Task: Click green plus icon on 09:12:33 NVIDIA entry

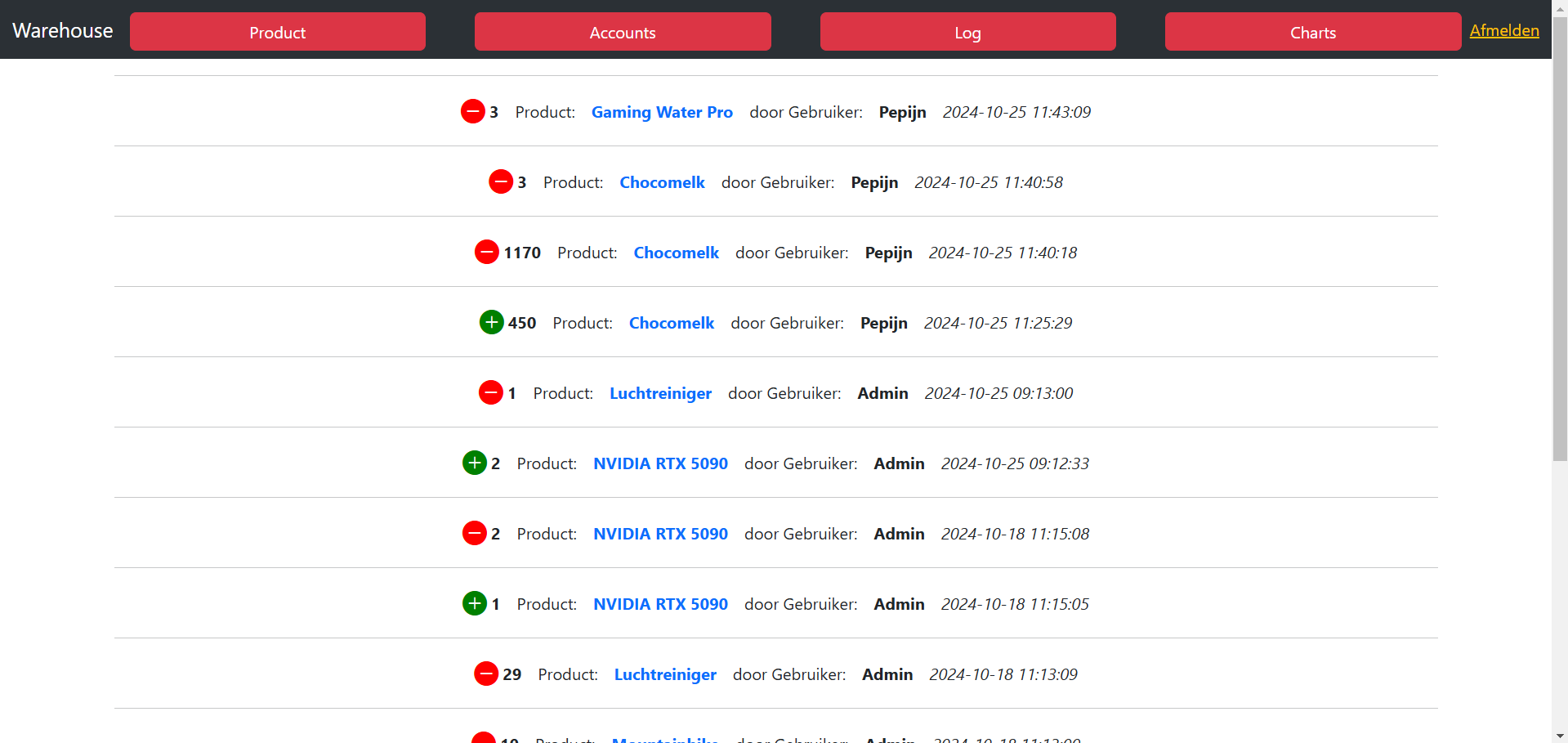Action: coord(474,463)
